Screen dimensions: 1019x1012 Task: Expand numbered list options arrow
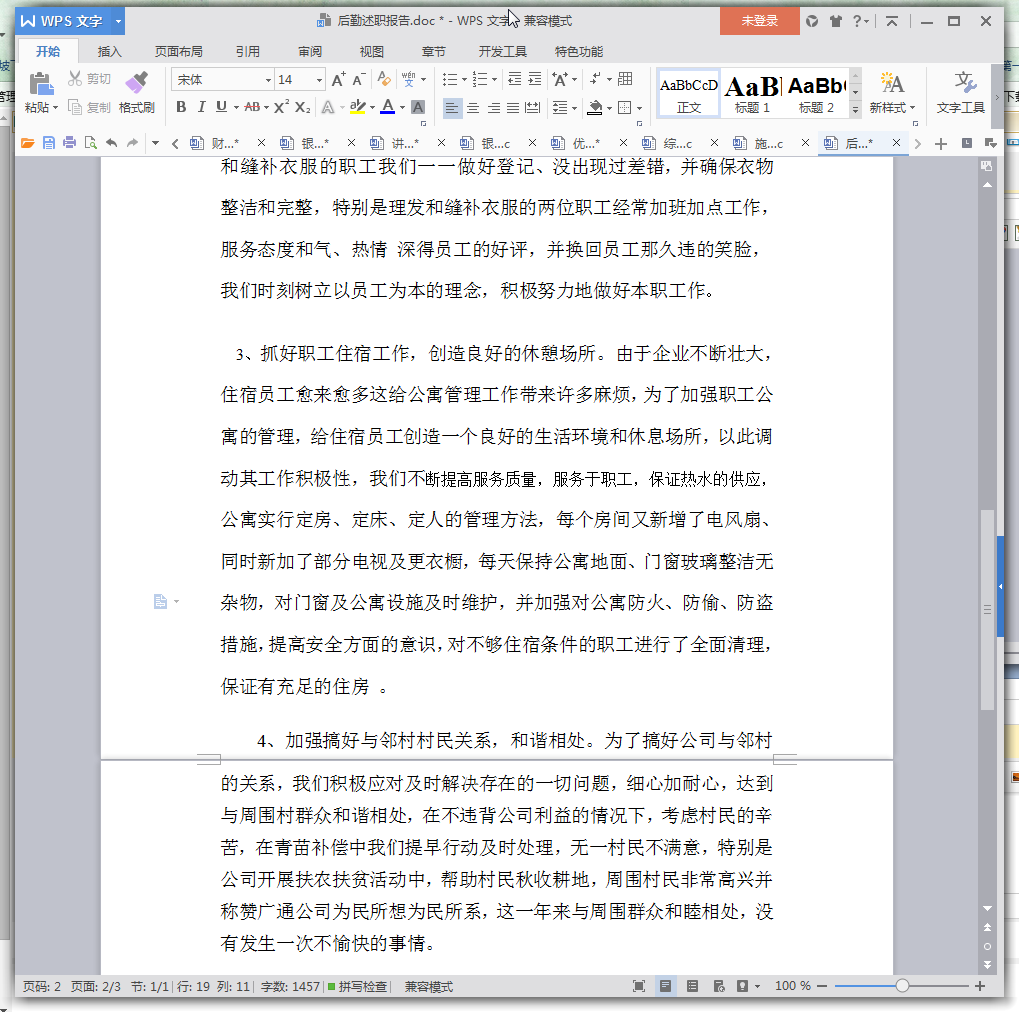(x=494, y=80)
